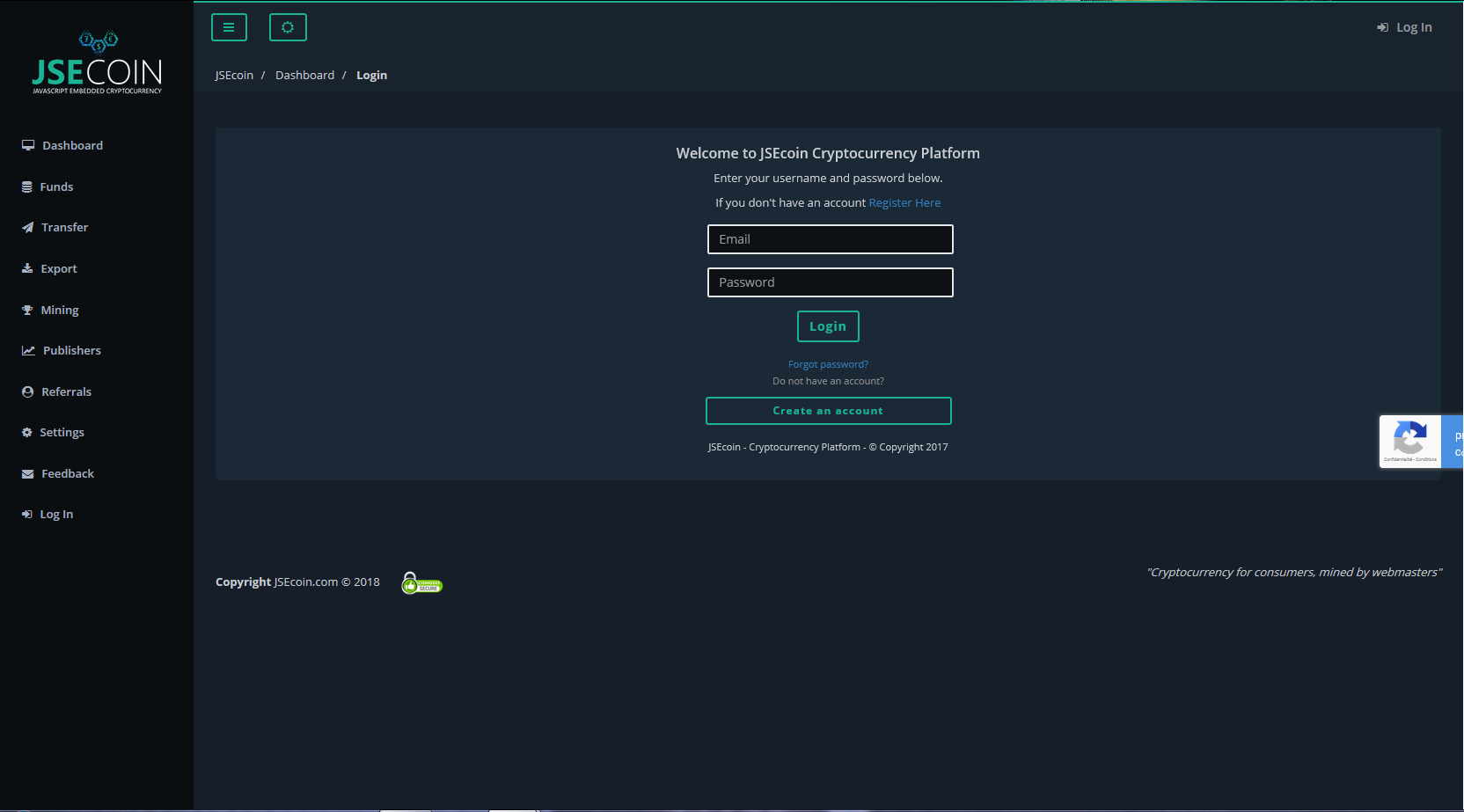Click the JSEcoin logo

pyautogui.click(x=97, y=62)
